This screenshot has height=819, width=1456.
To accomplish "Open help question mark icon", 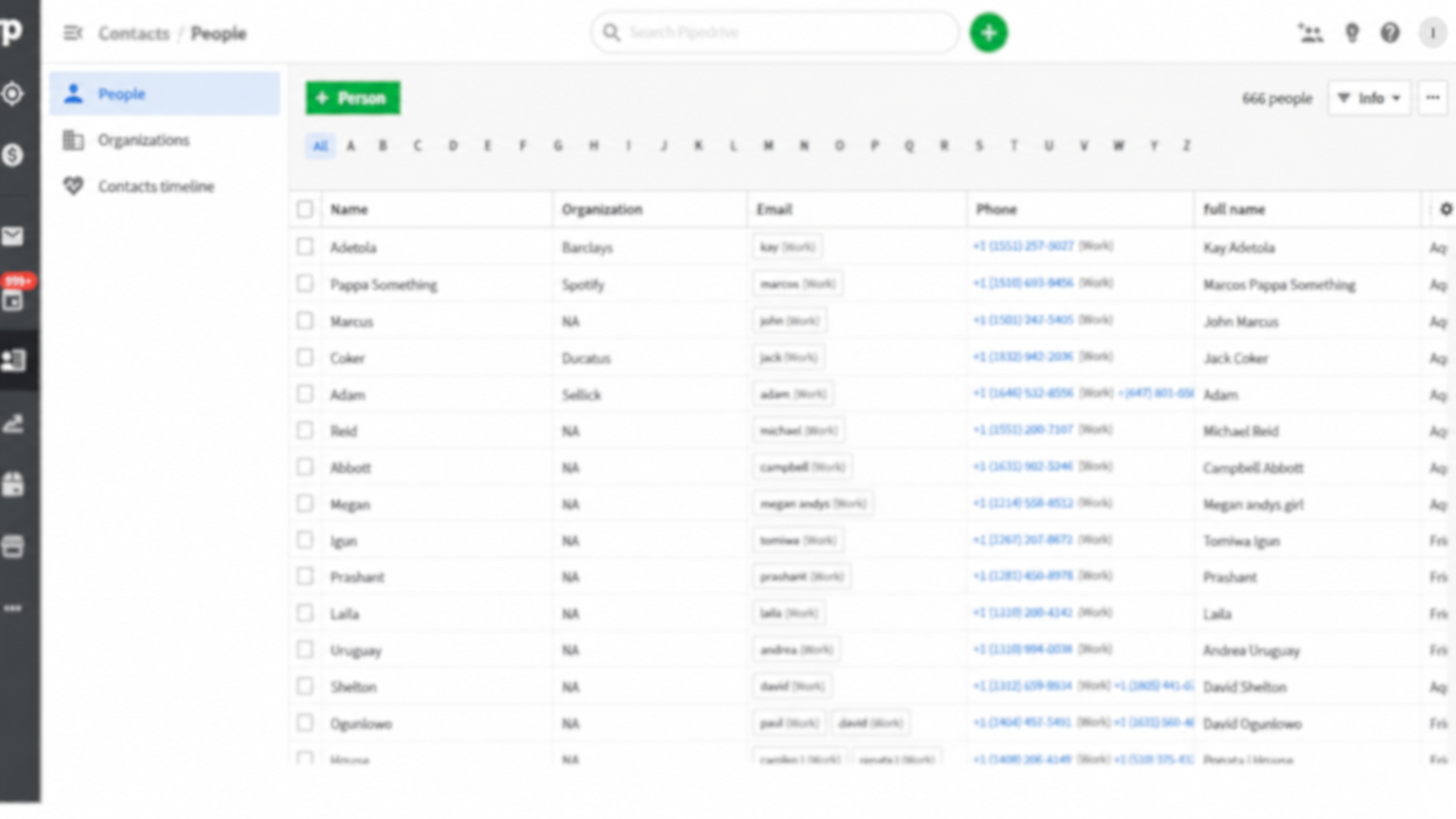I will click(1390, 33).
